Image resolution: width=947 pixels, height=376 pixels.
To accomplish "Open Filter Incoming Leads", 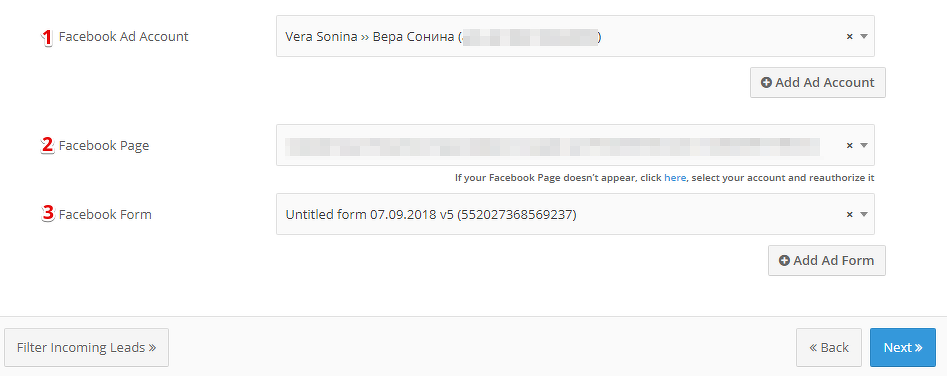I will [x=86, y=348].
